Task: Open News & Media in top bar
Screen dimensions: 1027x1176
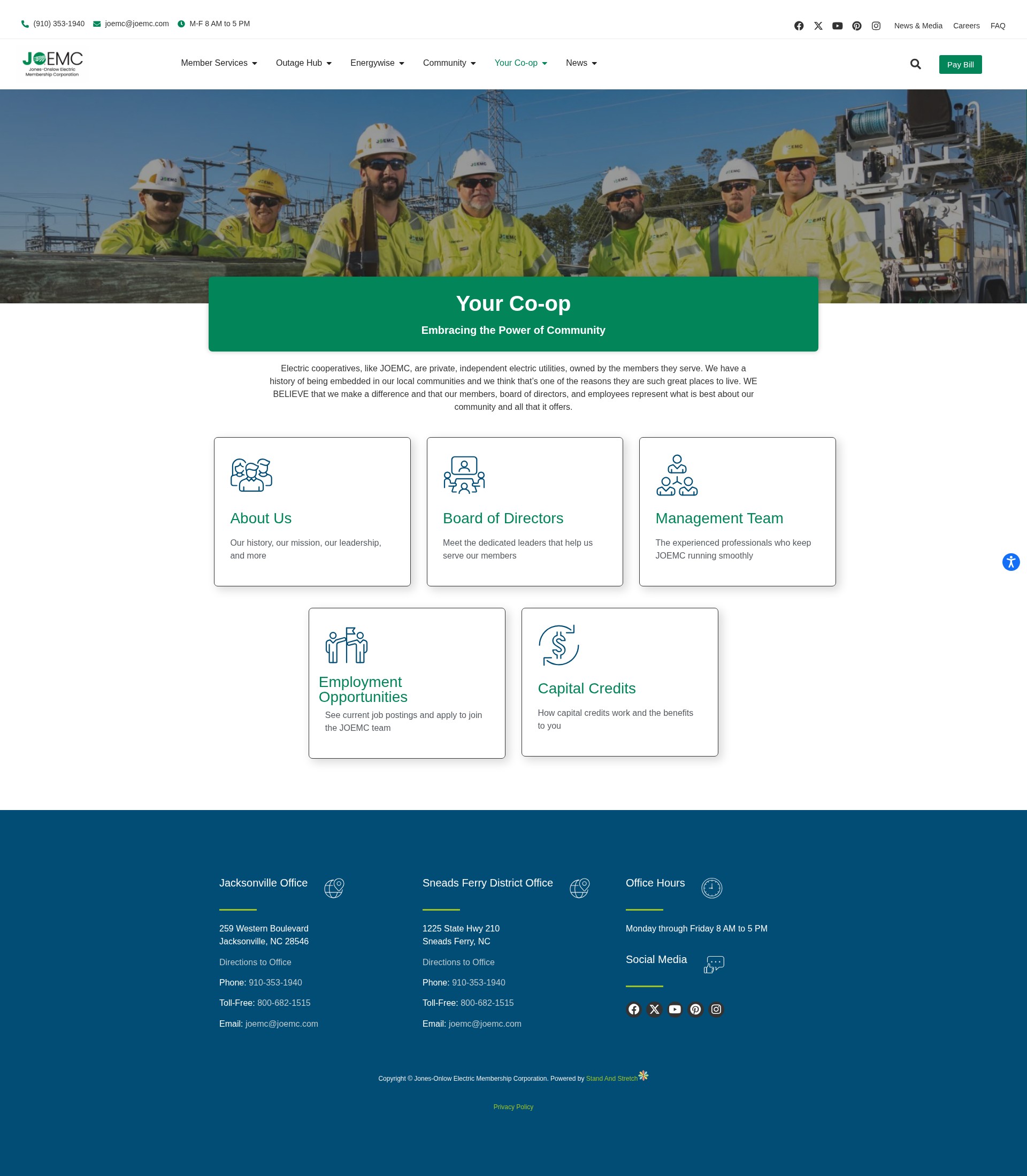Action: [x=918, y=26]
